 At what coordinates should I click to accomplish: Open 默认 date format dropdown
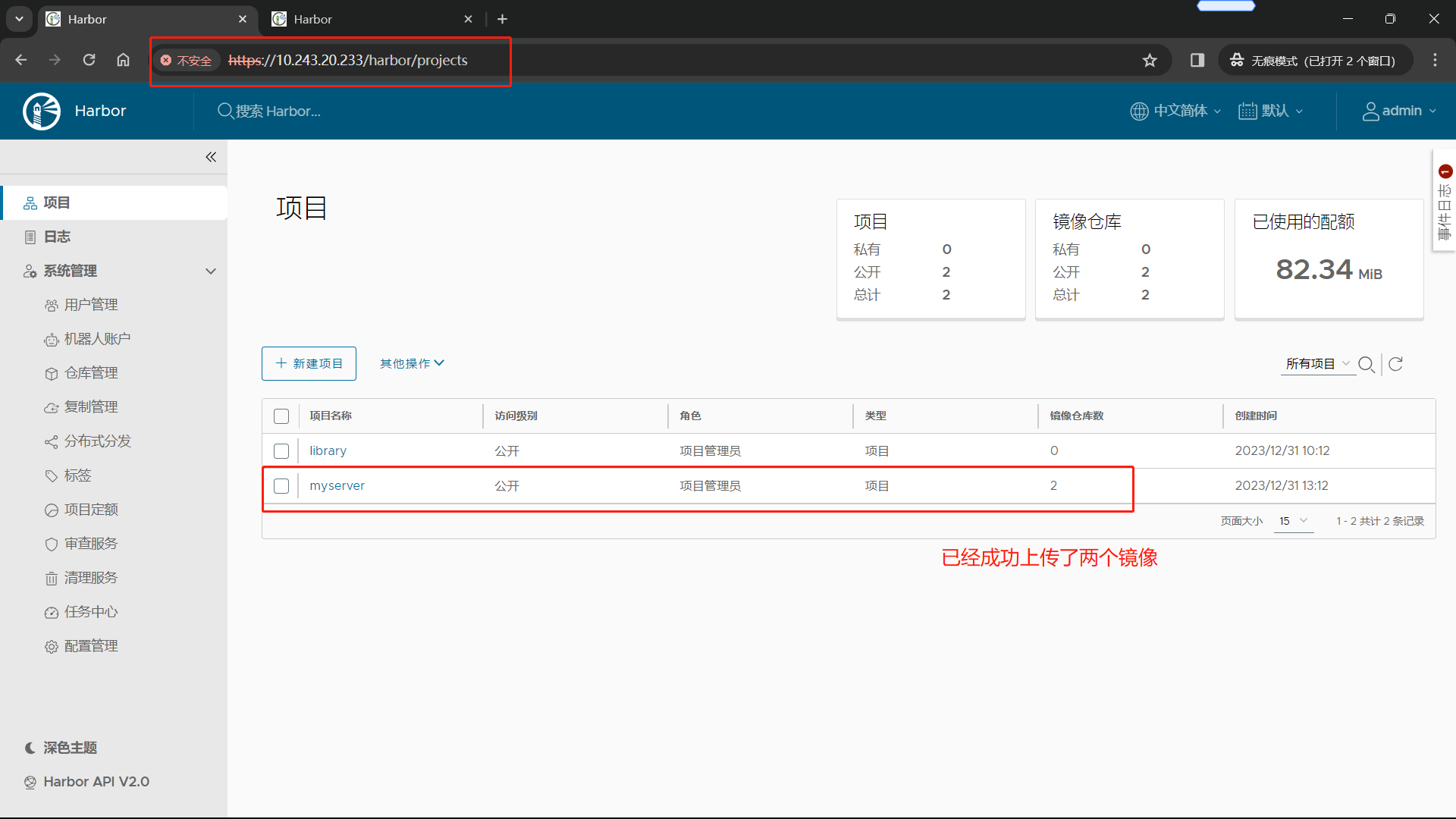click(x=1271, y=111)
